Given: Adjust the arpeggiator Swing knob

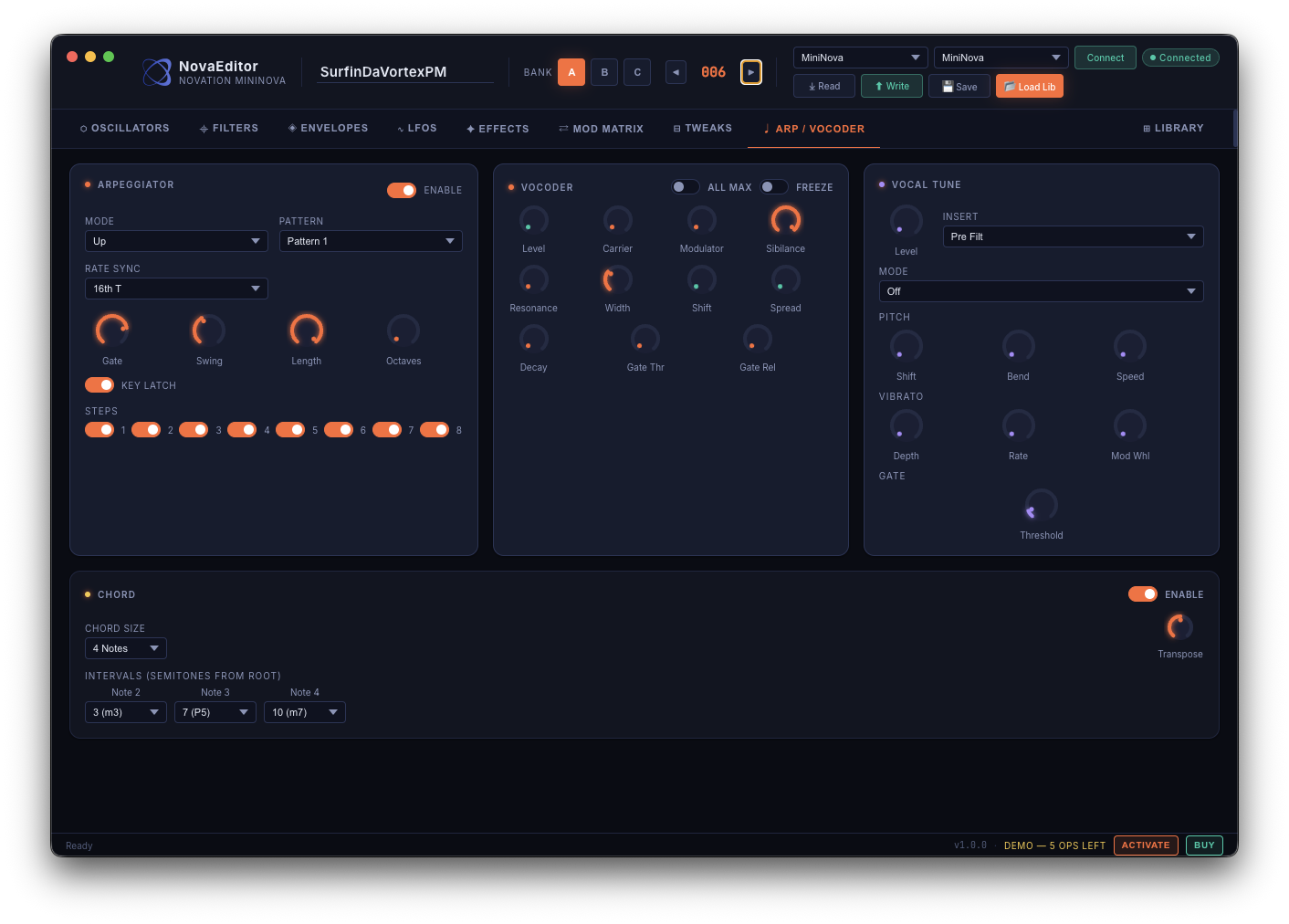Looking at the screenshot, I should (x=209, y=331).
